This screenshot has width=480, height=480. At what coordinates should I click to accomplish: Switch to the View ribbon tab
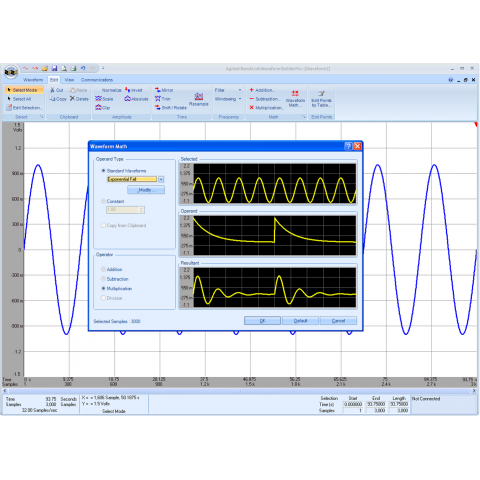(x=69, y=80)
